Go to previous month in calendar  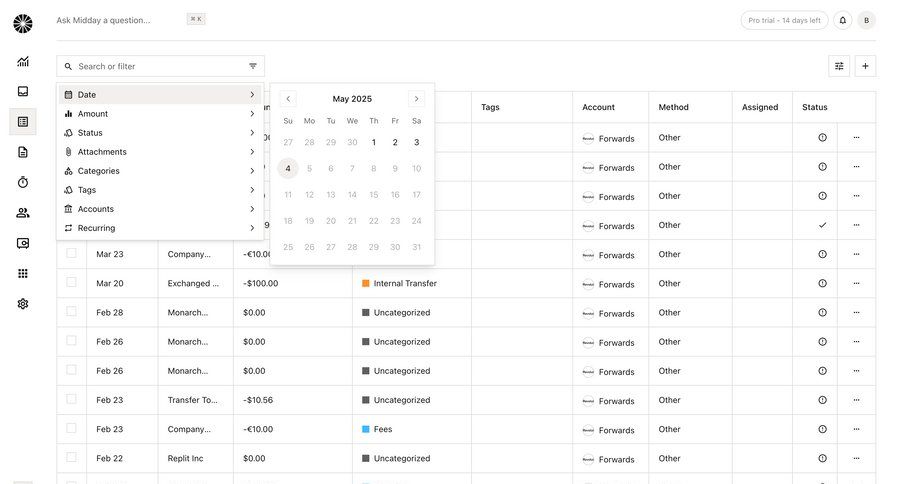click(288, 99)
